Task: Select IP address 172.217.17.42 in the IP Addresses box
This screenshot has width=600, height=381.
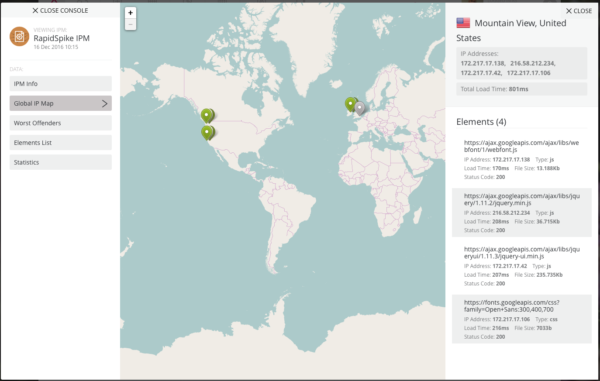Action: pyautogui.click(x=481, y=73)
